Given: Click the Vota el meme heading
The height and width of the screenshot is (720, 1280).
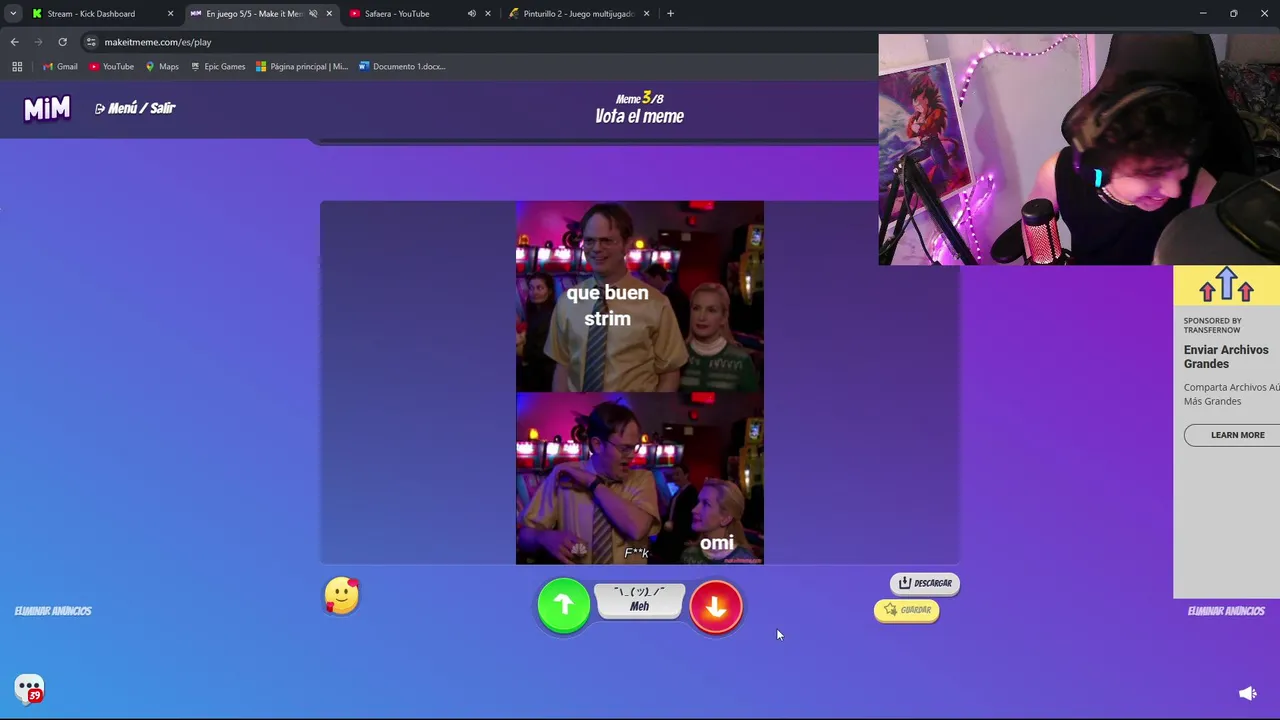Looking at the screenshot, I should pyautogui.click(x=639, y=116).
